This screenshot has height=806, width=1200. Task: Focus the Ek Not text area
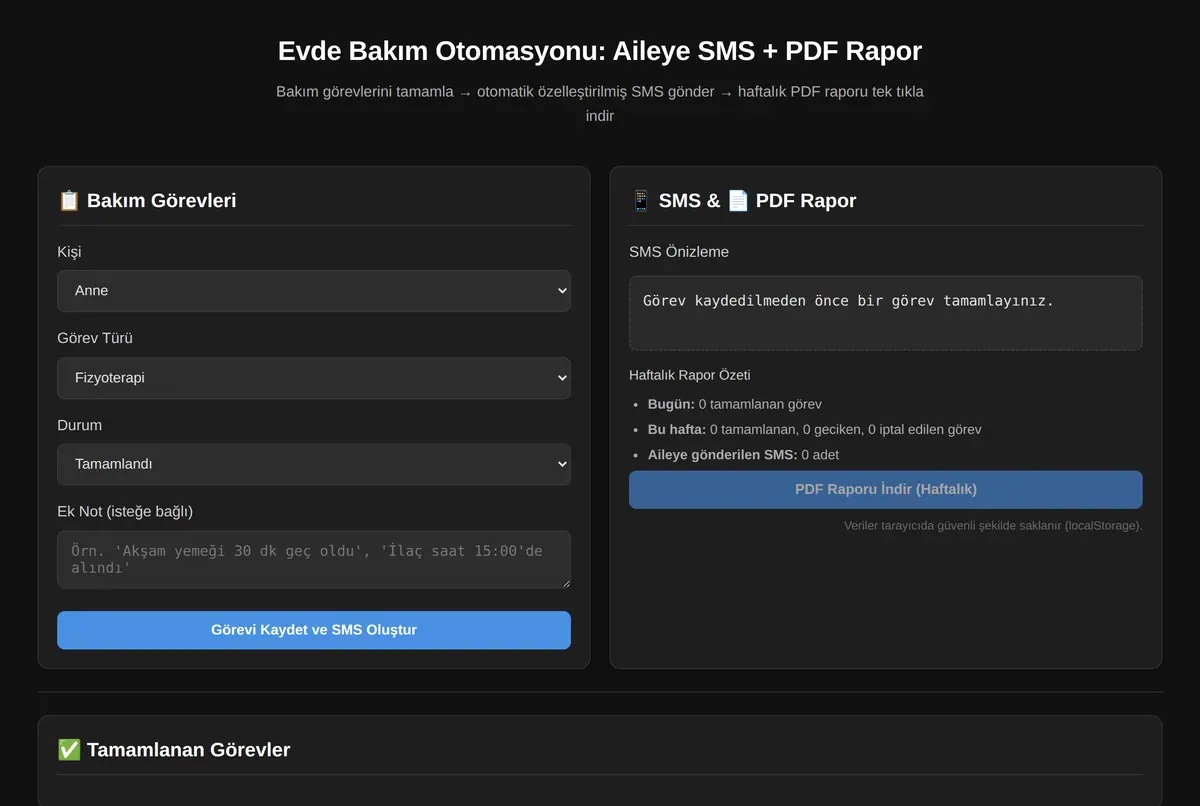pos(314,560)
